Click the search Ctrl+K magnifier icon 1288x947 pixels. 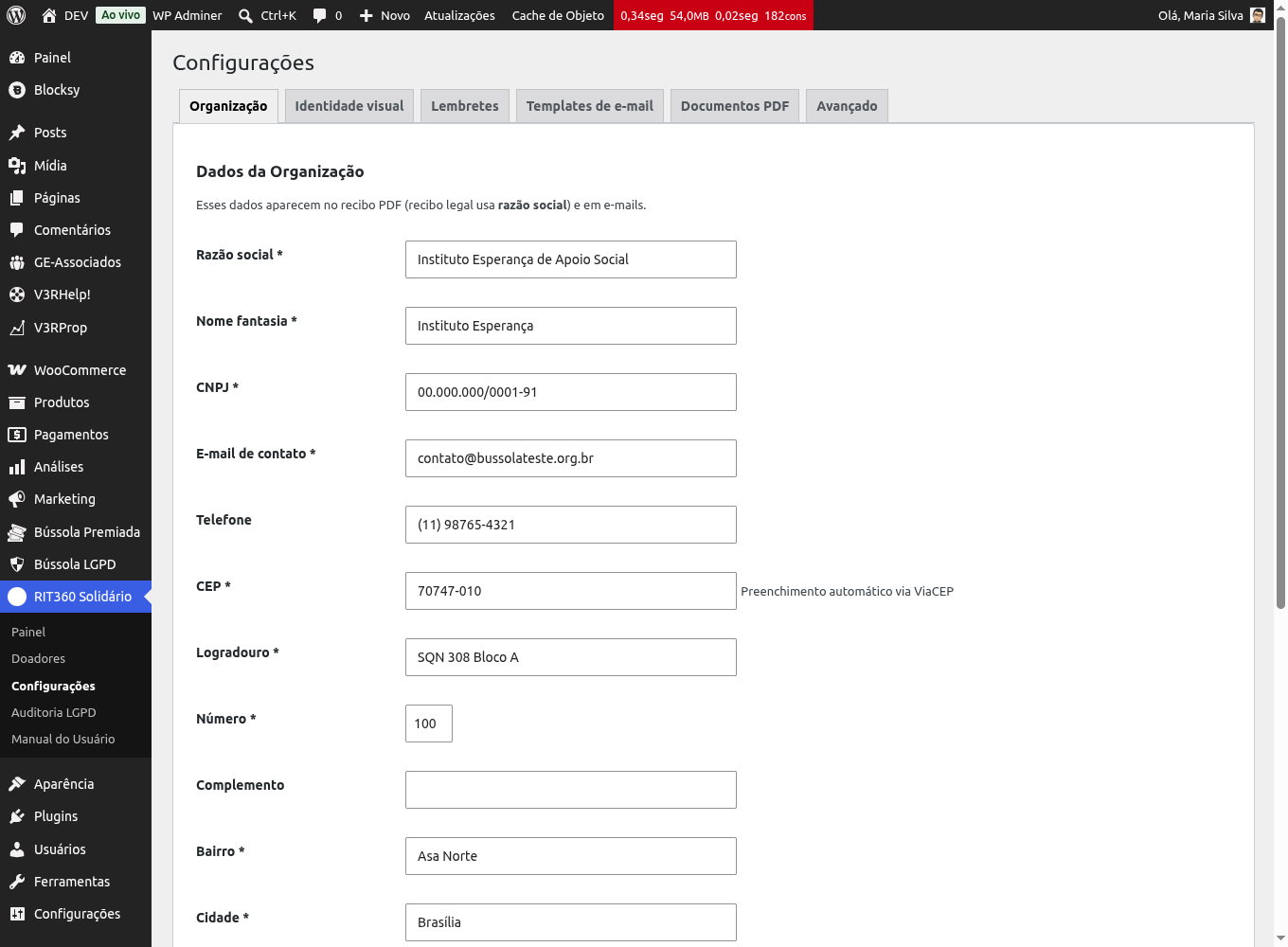246,15
